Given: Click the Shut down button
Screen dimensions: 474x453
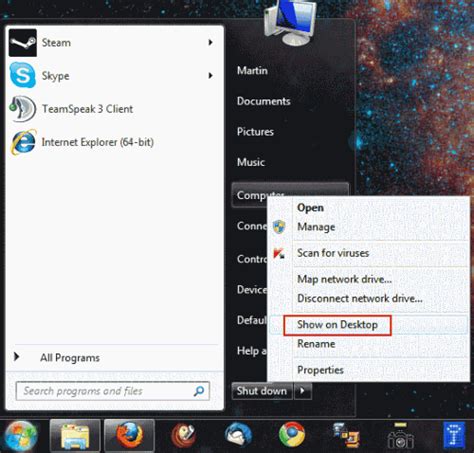Looking at the screenshot, I should pos(262,391).
